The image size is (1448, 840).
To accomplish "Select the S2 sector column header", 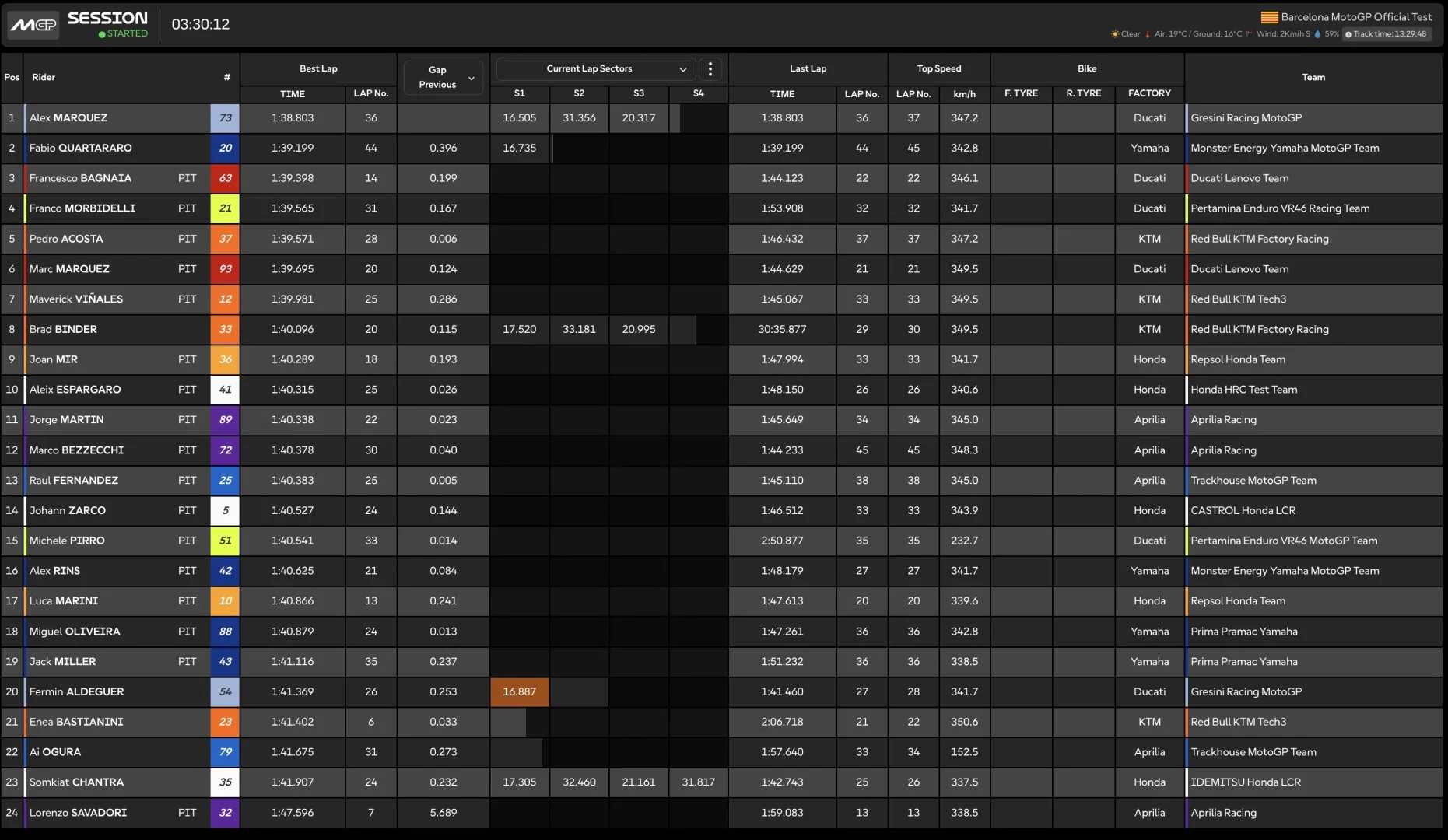I will (579, 93).
